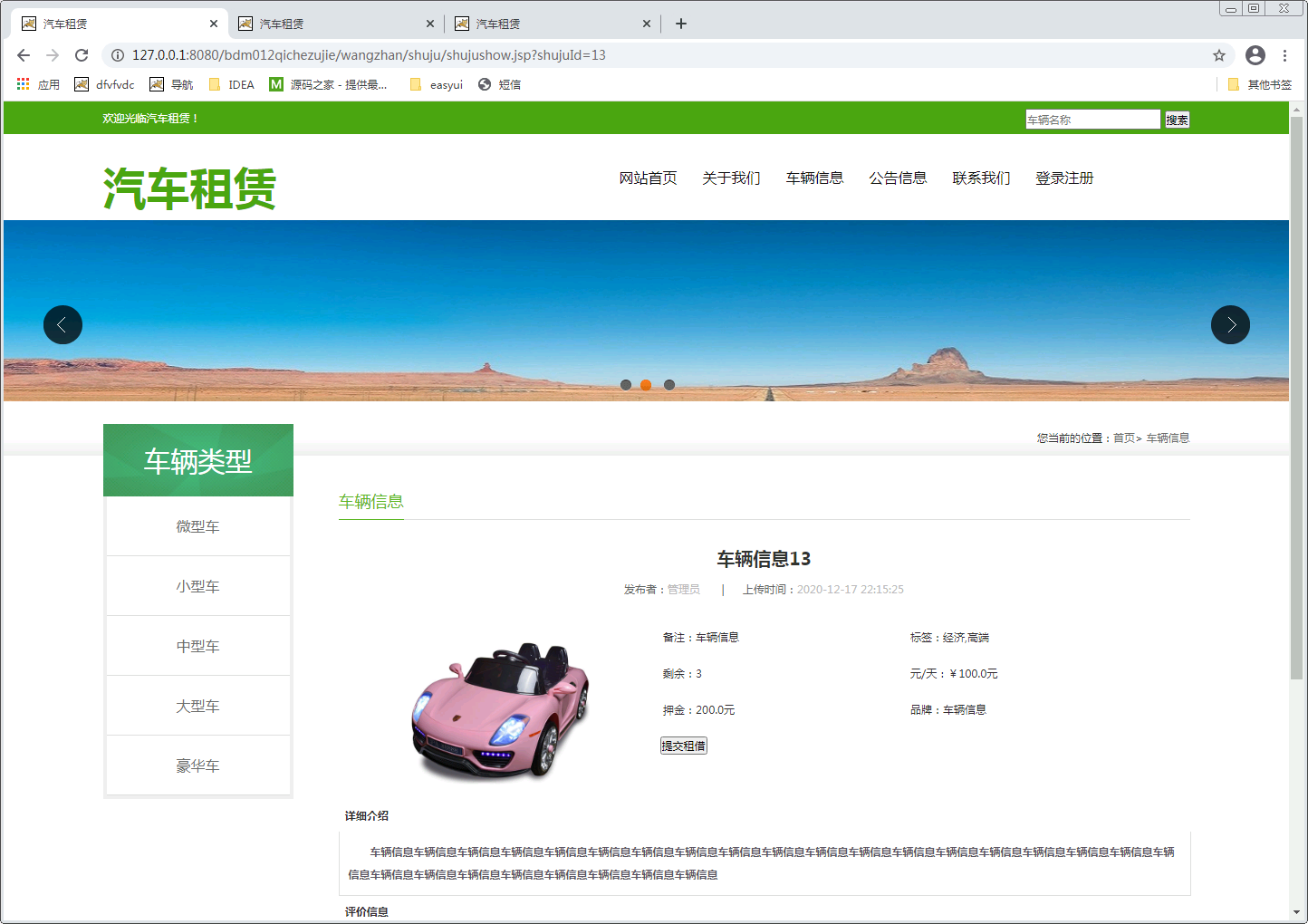View site info icon in address bar

click(118, 55)
